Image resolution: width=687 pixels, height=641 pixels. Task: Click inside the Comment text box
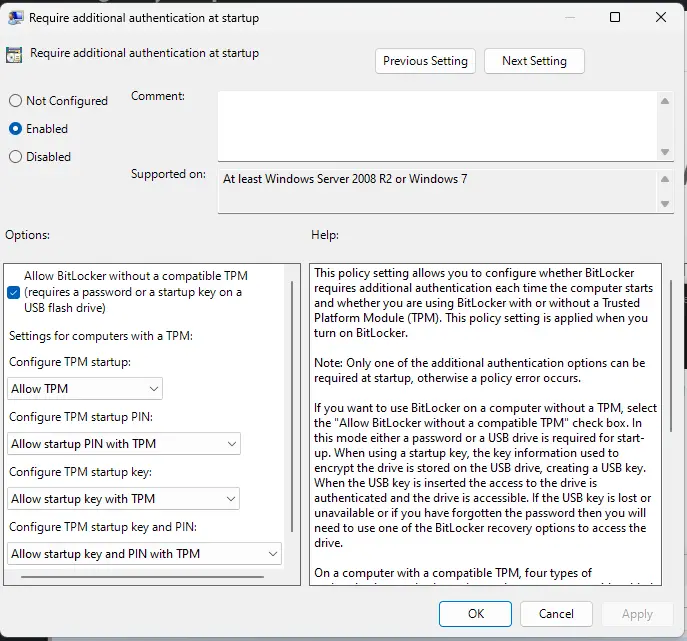tap(436, 125)
